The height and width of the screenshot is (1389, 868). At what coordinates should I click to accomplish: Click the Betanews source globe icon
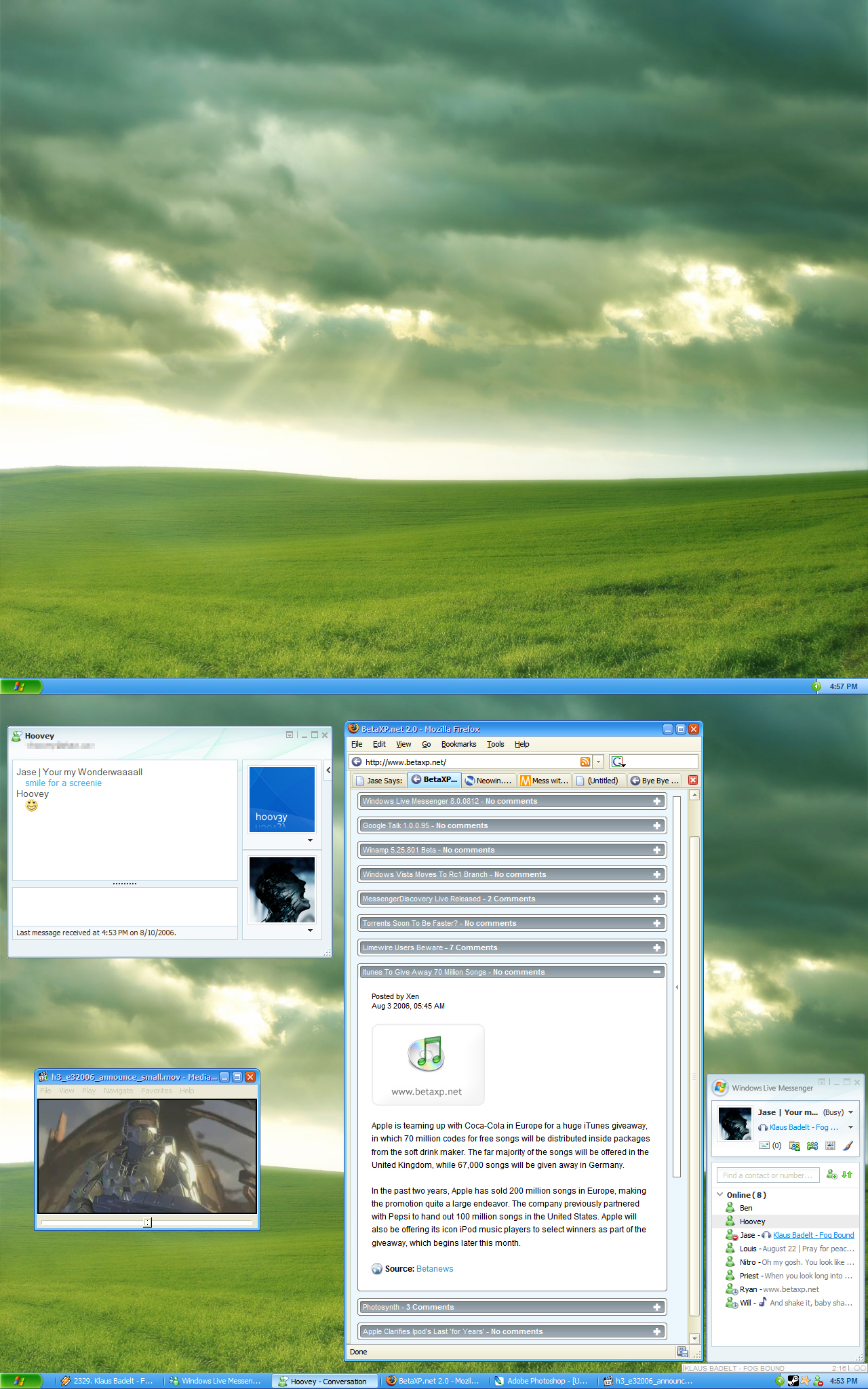(377, 1268)
